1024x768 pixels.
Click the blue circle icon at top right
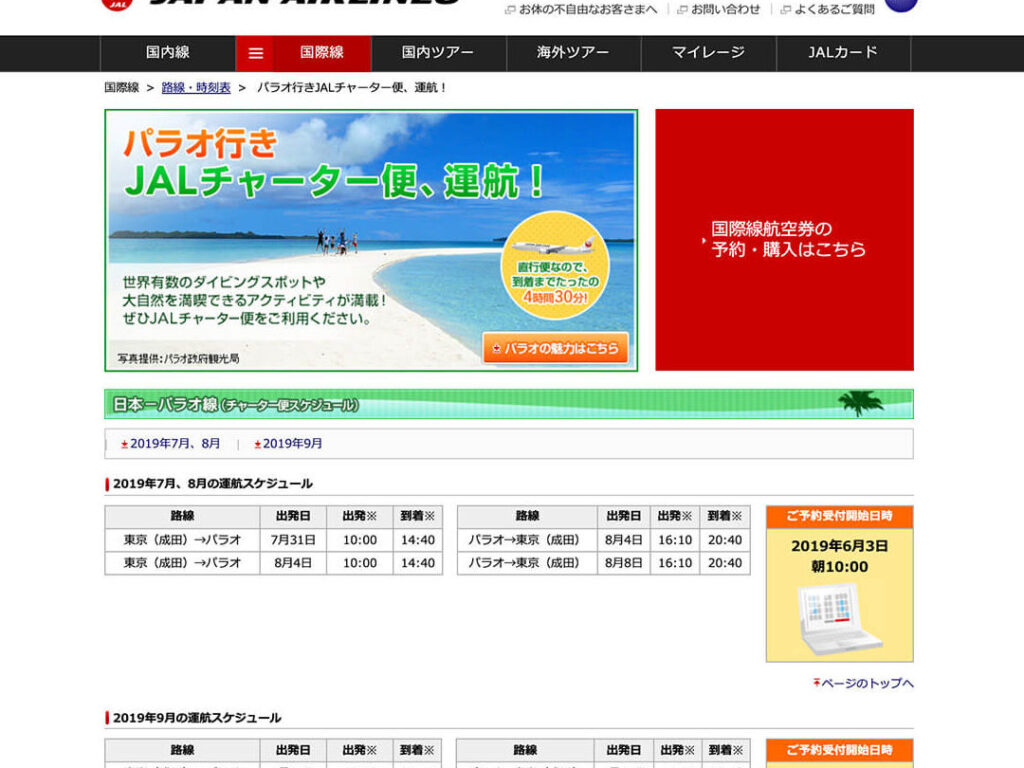click(900, 3)
